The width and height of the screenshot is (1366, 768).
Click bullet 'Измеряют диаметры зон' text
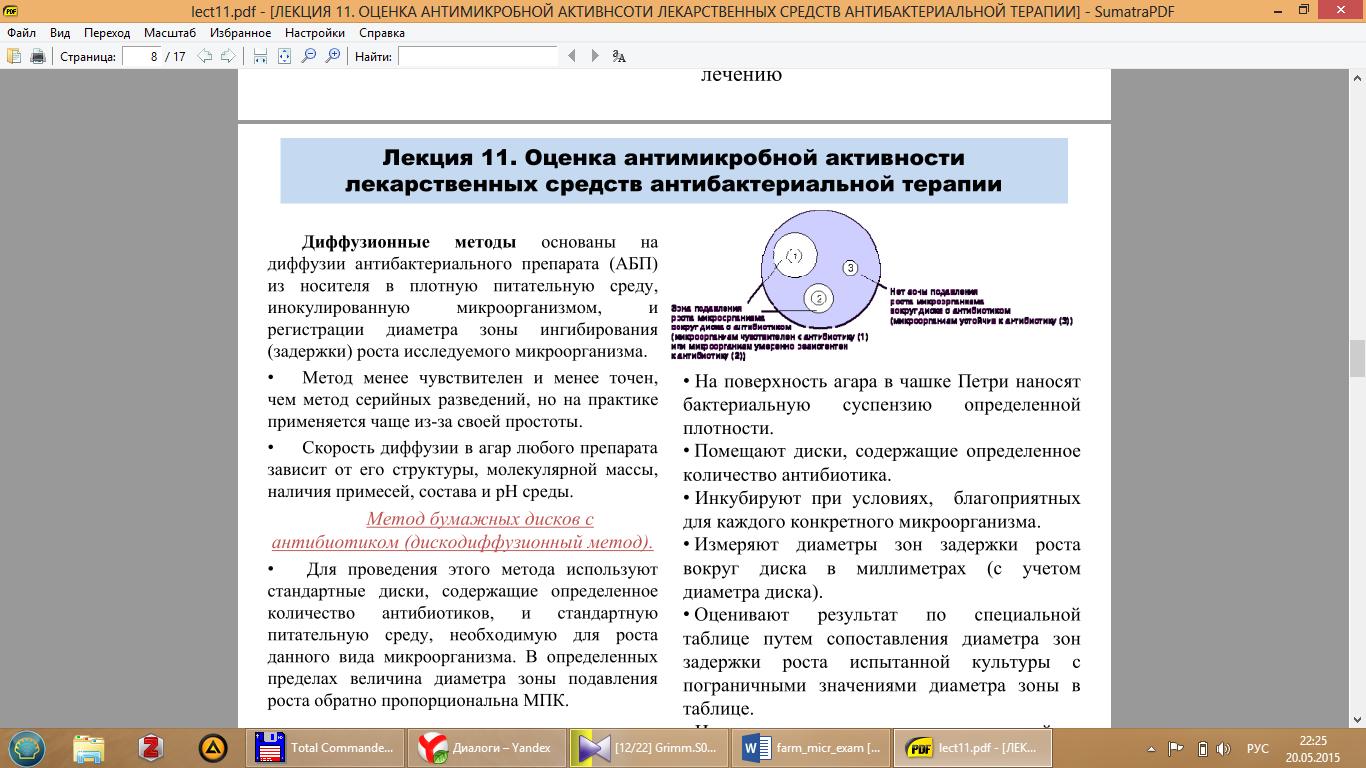pyautogui.click(x=882, y=568)
